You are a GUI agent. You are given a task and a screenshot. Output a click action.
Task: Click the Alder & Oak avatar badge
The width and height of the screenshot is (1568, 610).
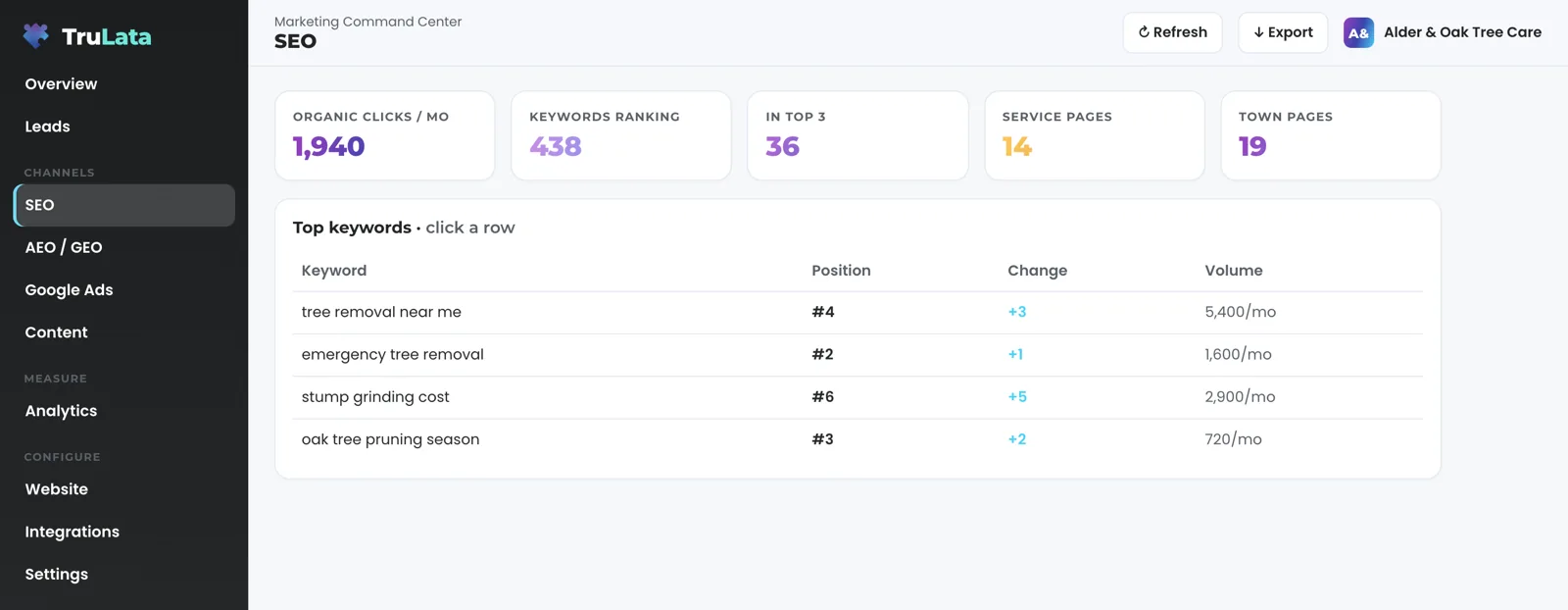(x=1358, y=32)
